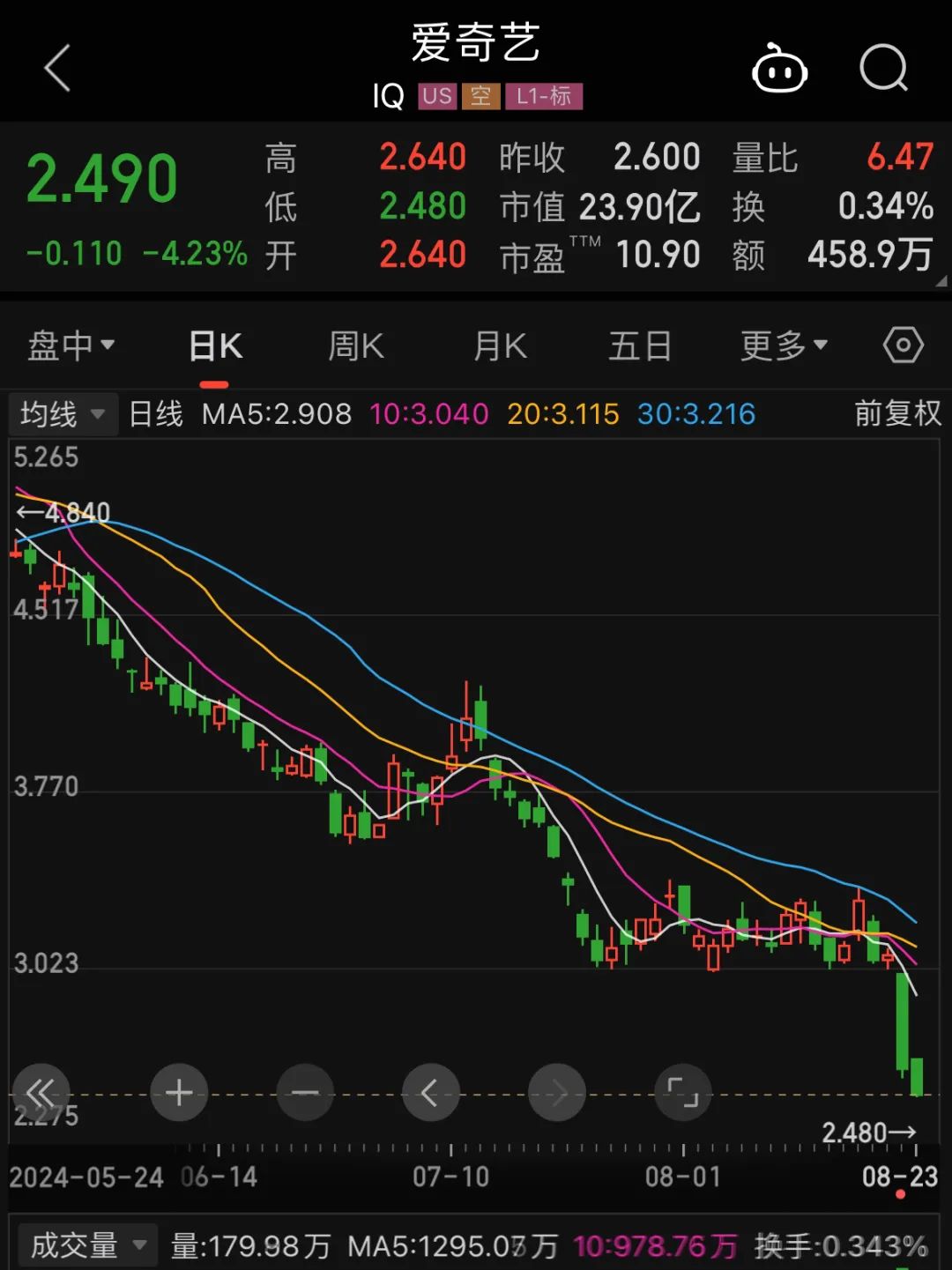This screenshot has width=952, height=1270.
Task: Move chart left with previous arrow
Action: point(430,1093)
